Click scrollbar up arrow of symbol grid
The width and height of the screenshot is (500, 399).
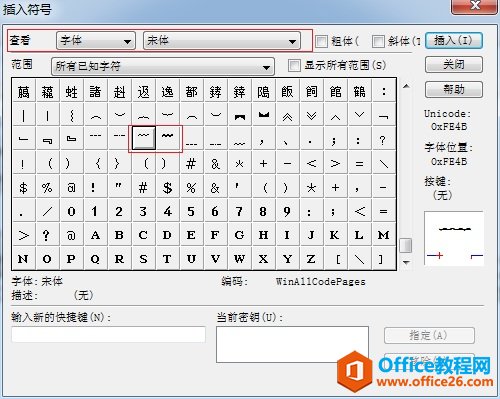[406, 86]
